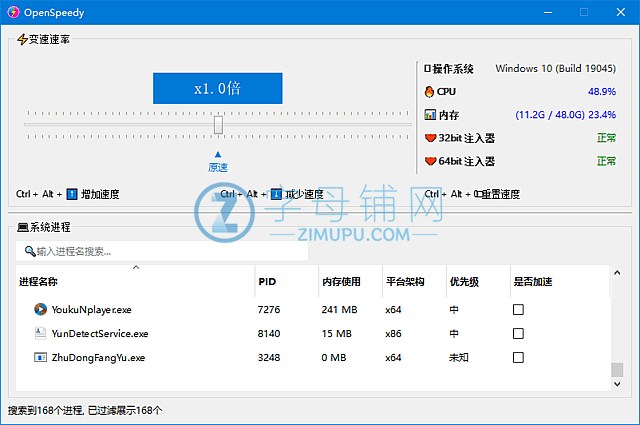Click the 64bit injector status icon
This screenshot has height=425, width=640.
(431, 161)
